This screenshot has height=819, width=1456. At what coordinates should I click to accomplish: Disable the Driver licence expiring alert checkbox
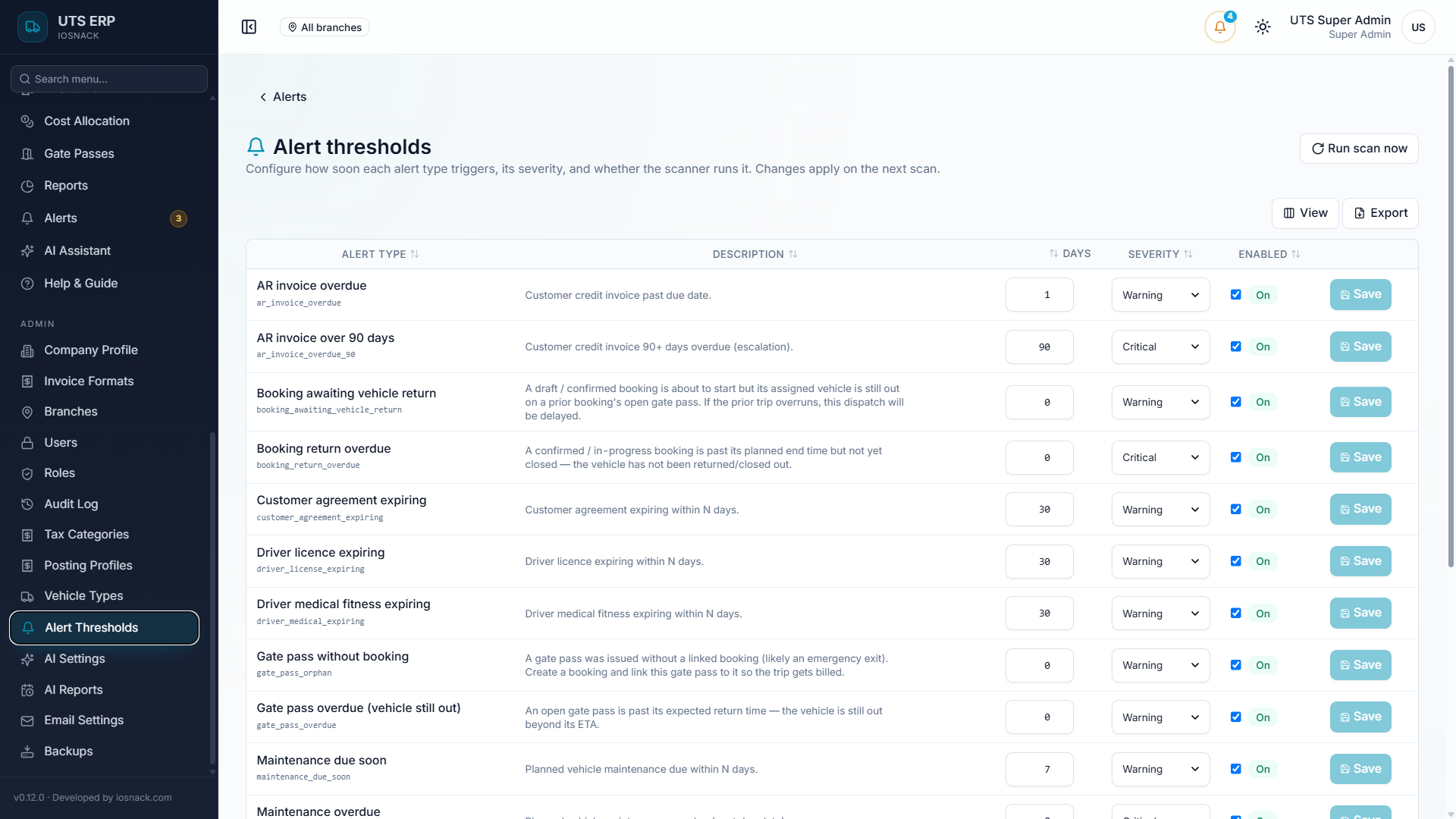(x=1235, y=561)
